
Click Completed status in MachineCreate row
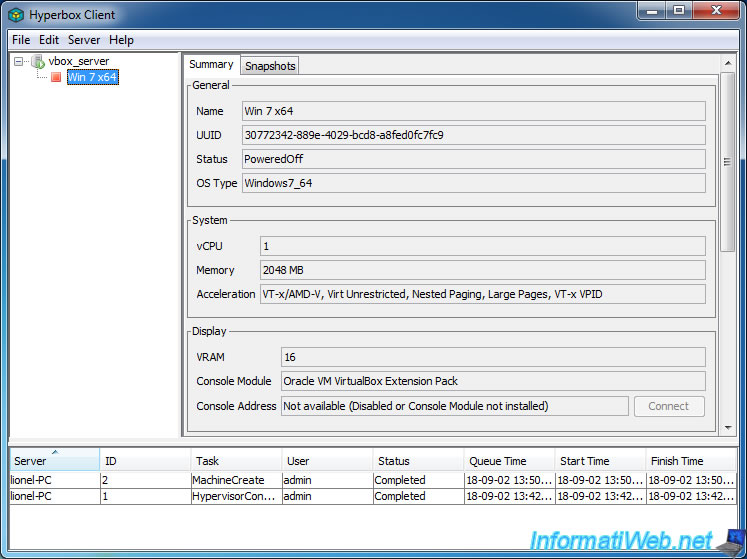click(418, 480)
